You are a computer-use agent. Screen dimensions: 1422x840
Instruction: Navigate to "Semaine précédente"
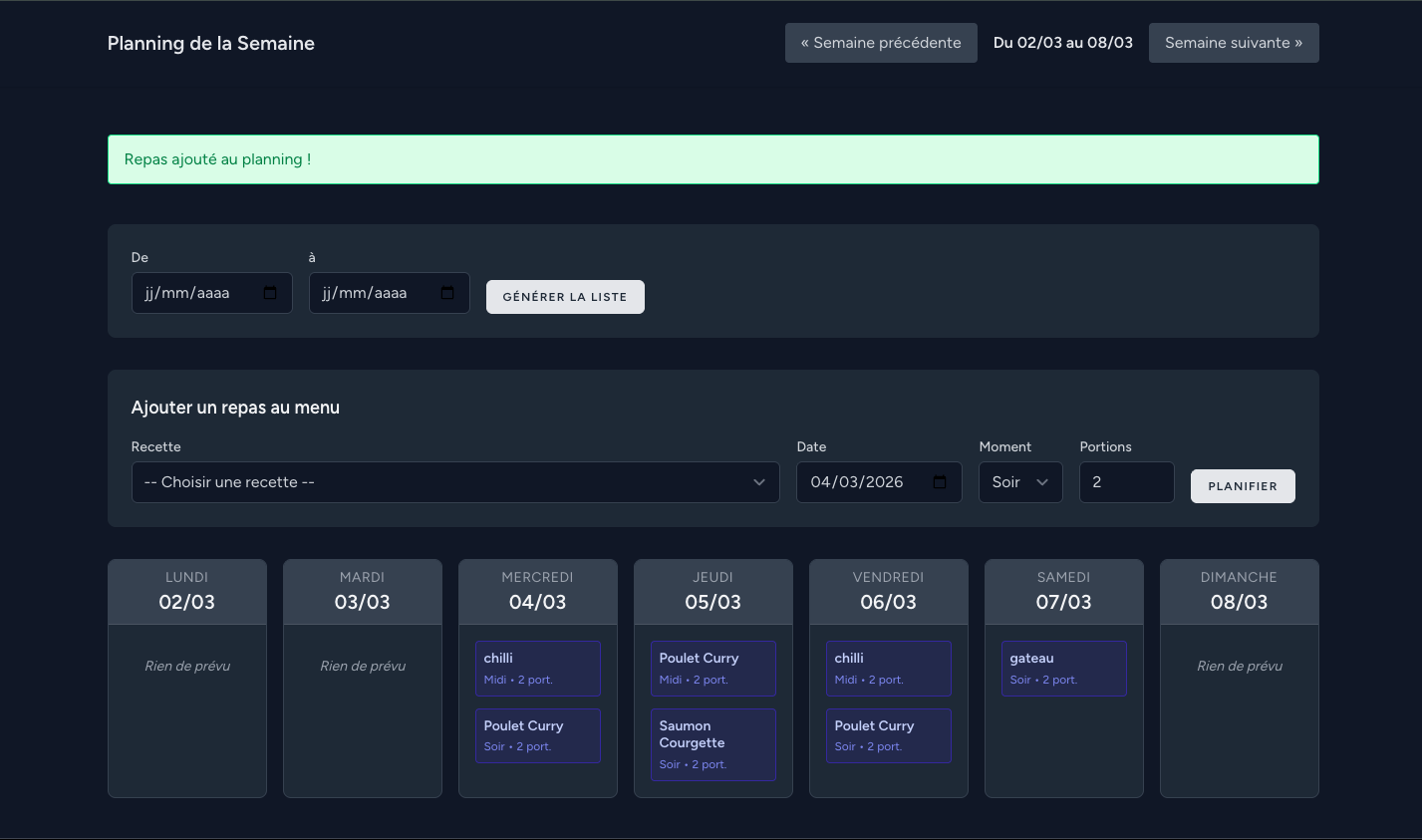880,42
